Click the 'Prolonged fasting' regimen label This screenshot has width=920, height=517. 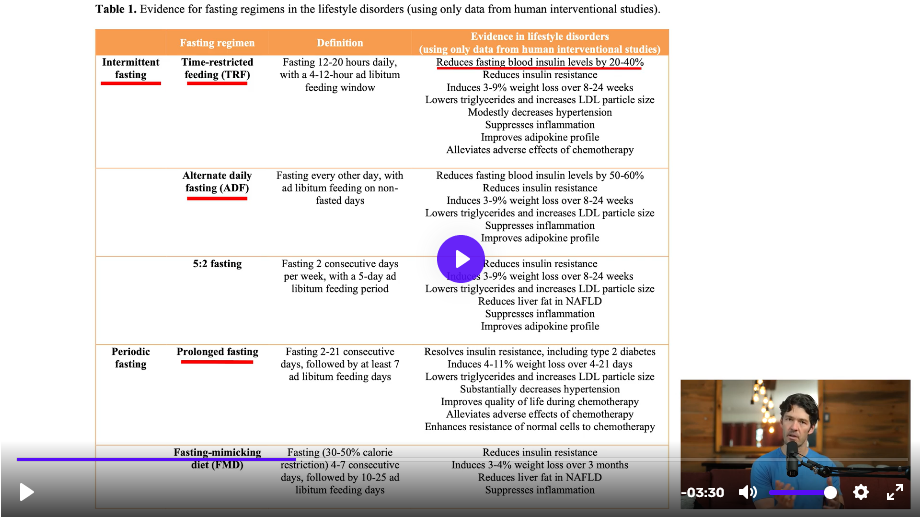[x=217, y=352]
